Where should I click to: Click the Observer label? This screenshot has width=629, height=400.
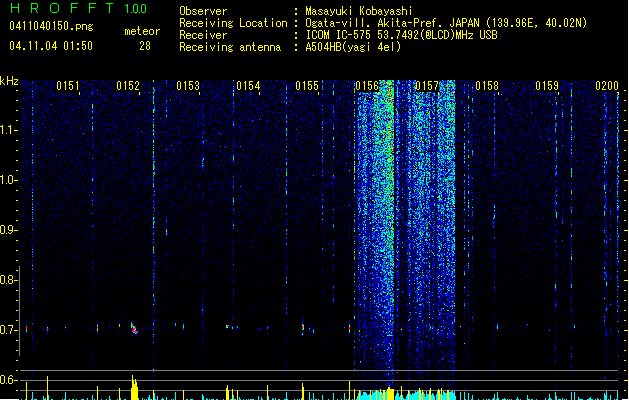click(x=203, y=11)
